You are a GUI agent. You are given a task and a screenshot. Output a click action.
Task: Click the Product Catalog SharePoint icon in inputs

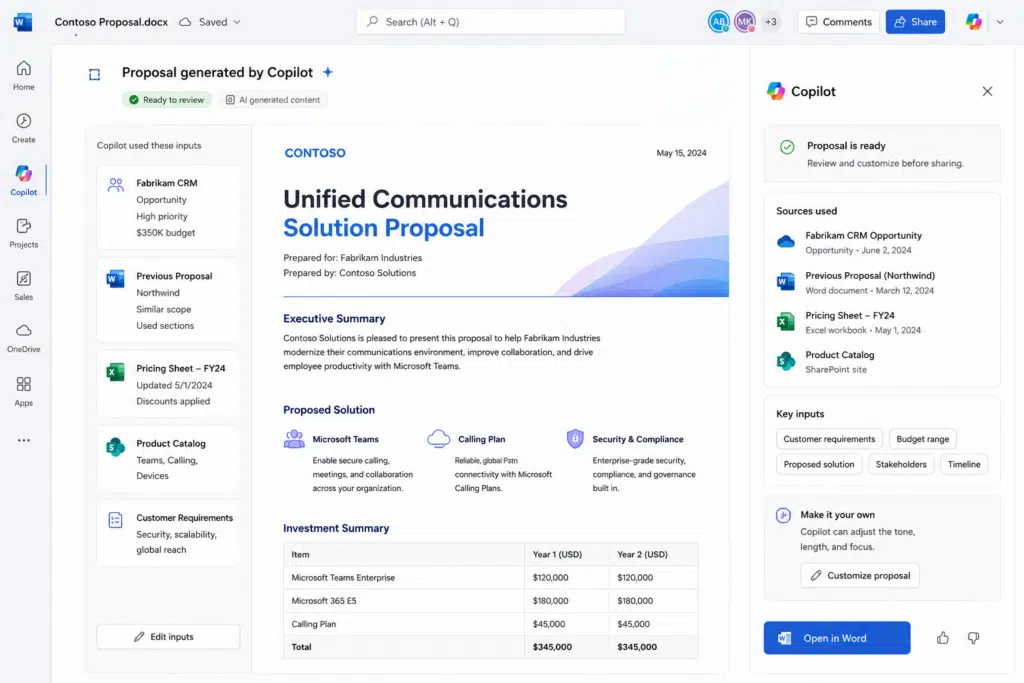tap(116, 447)
